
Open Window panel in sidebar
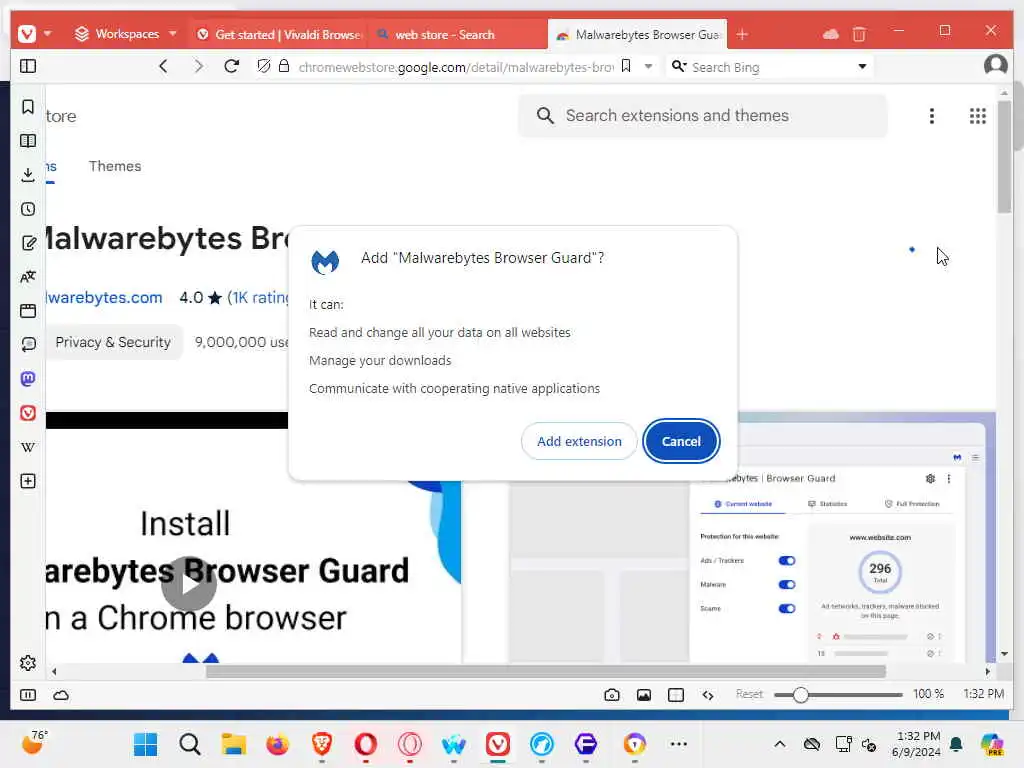click(x=28, y=311)
